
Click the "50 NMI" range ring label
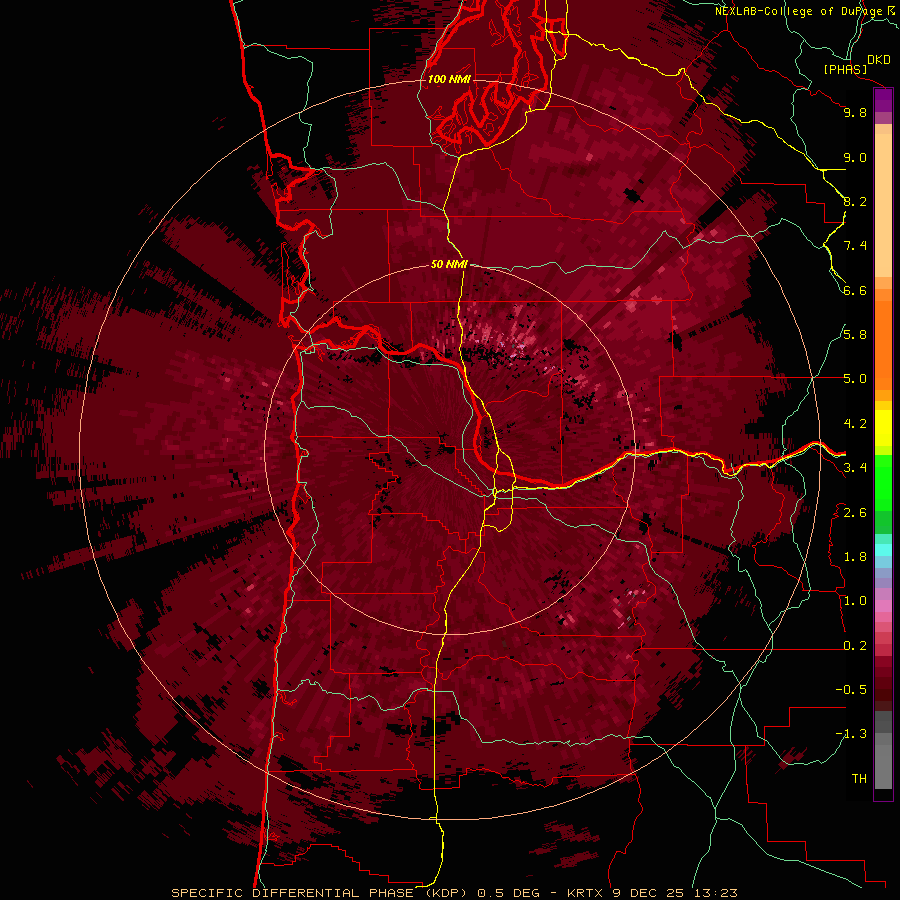point(449,265)
